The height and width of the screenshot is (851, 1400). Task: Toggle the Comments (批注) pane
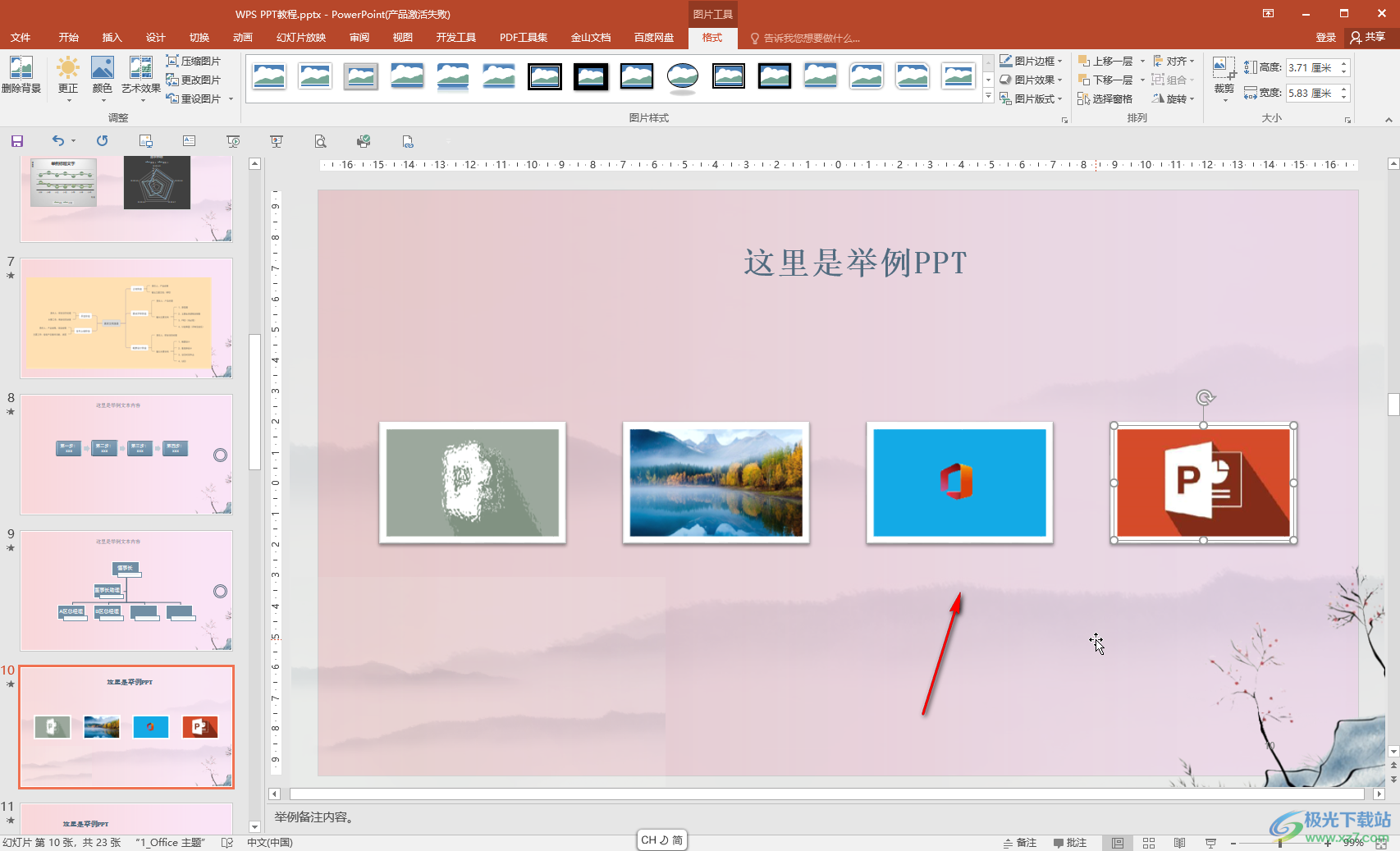pyautogui.click(x=1070, y=843)
